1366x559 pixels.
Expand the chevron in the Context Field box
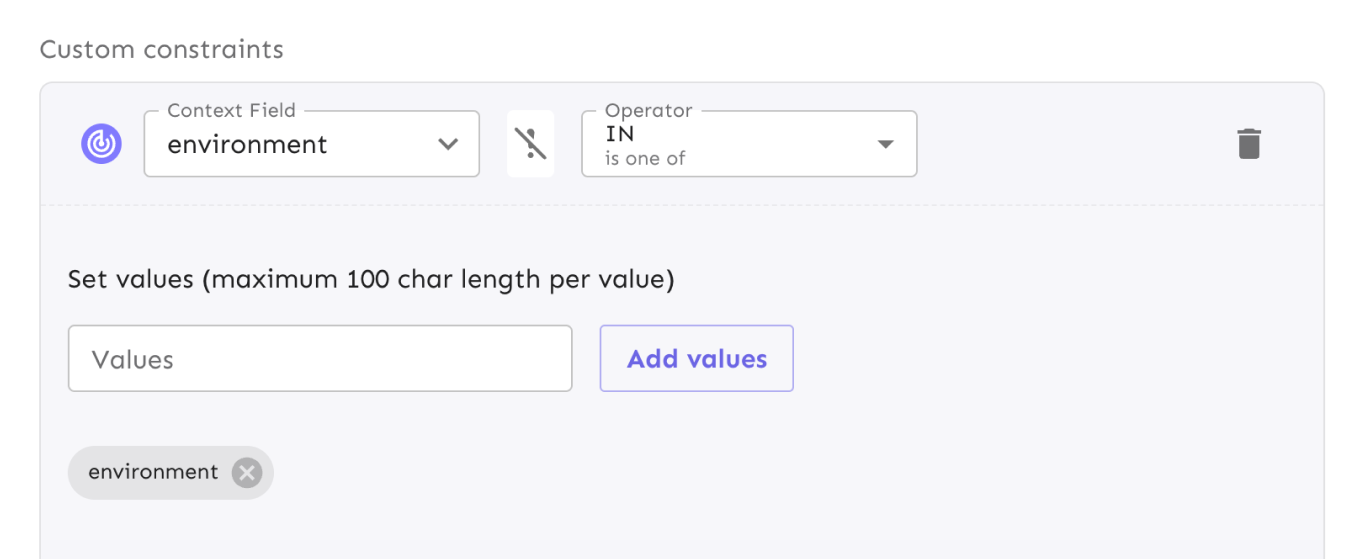pos(448,144)
